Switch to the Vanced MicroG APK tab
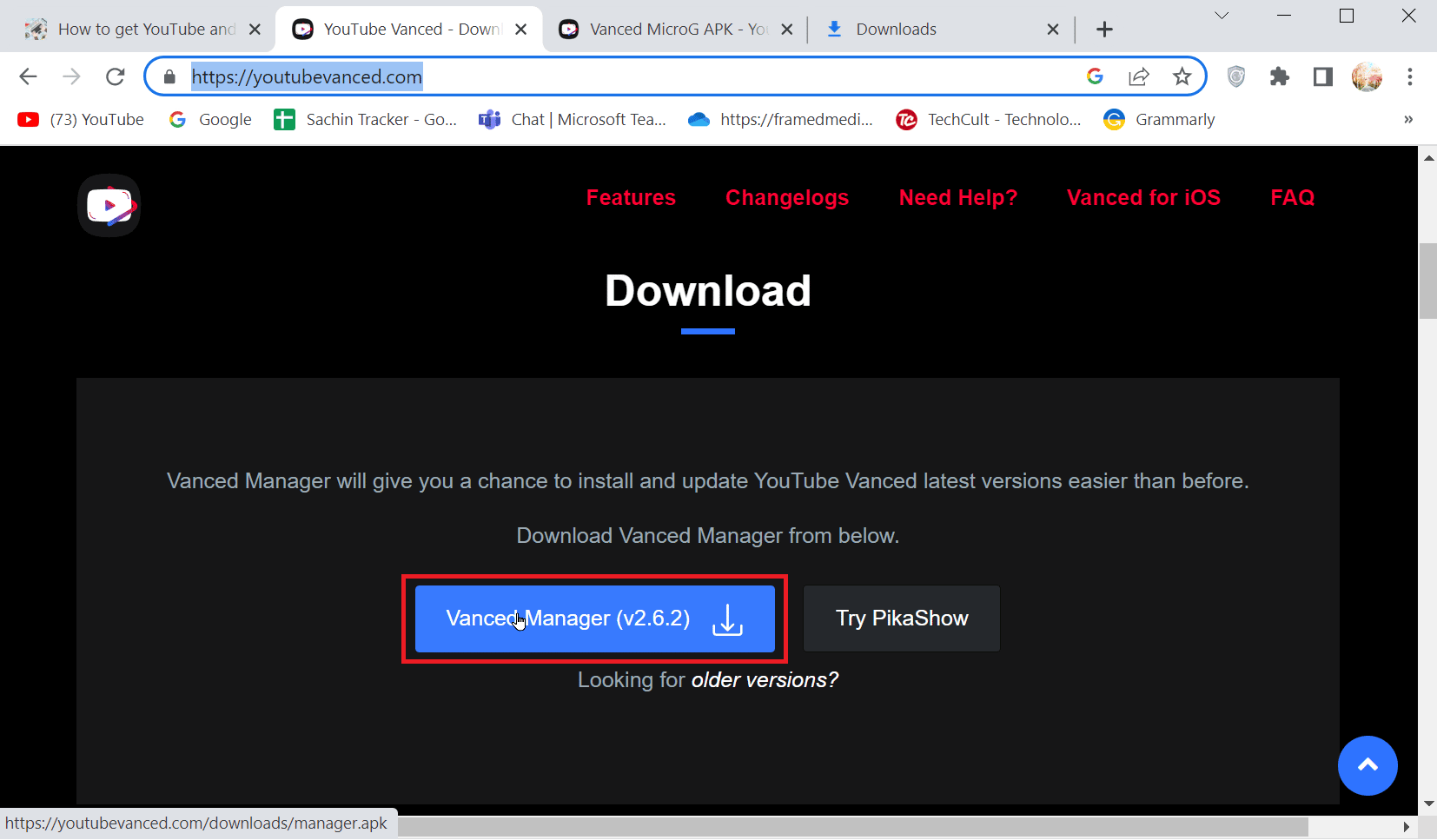 tap(674, 29)
